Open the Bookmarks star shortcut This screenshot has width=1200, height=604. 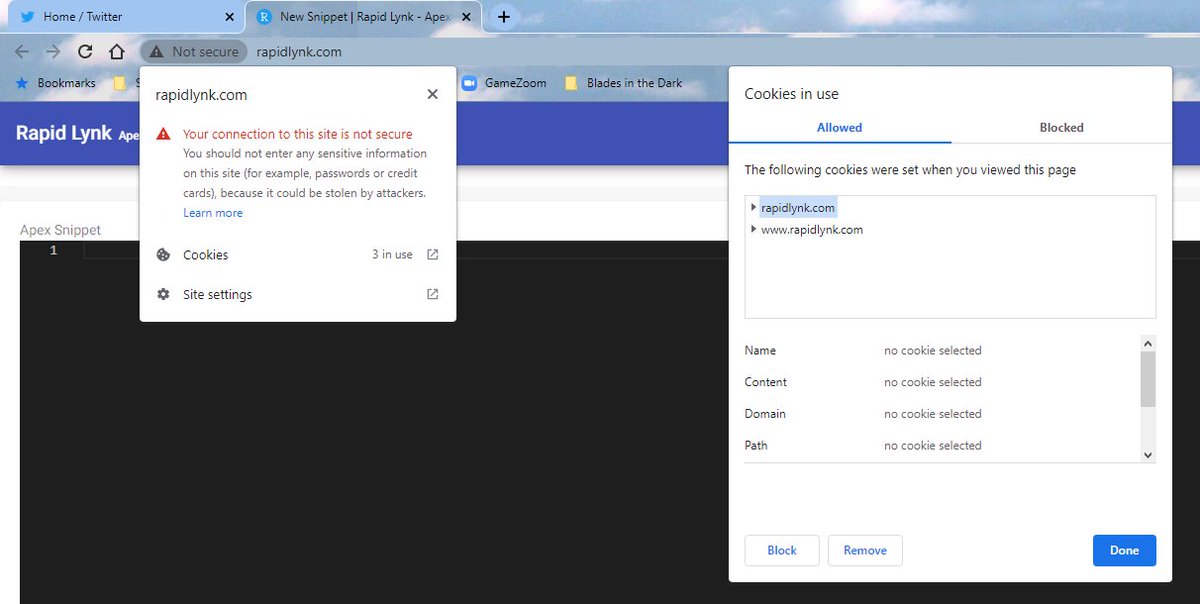(57, 83)
